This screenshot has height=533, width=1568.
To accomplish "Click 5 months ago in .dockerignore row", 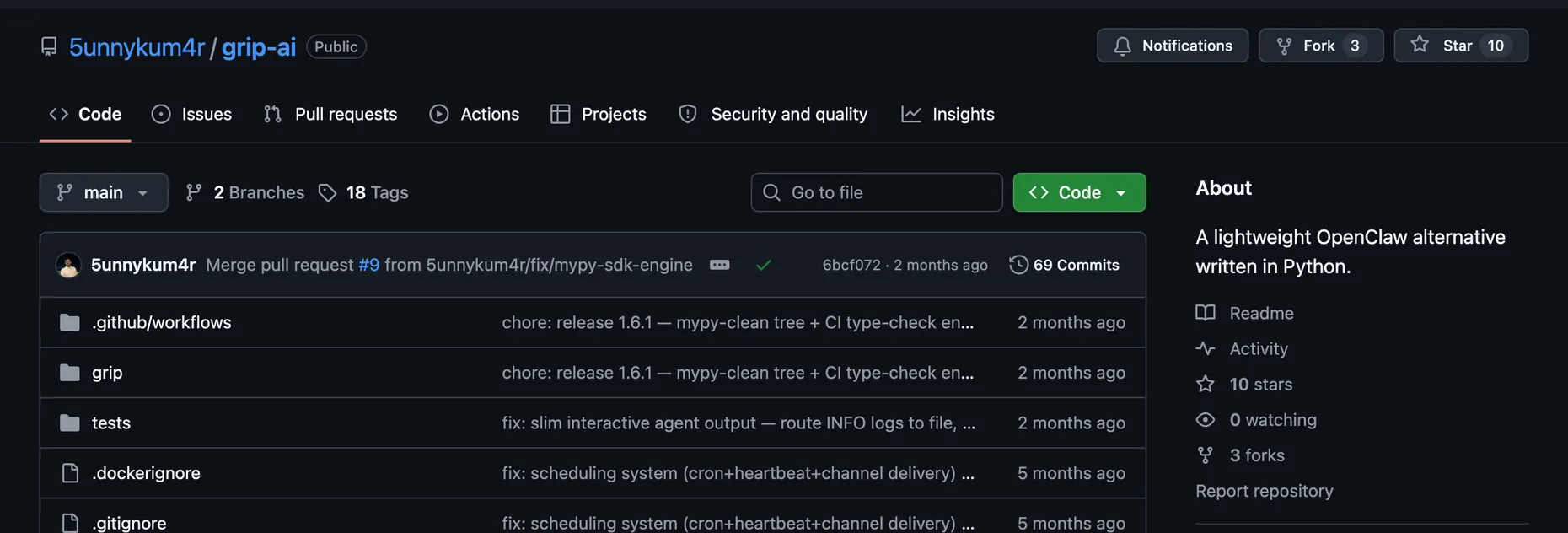I will pyautogui.click(x=1071, y=473).
